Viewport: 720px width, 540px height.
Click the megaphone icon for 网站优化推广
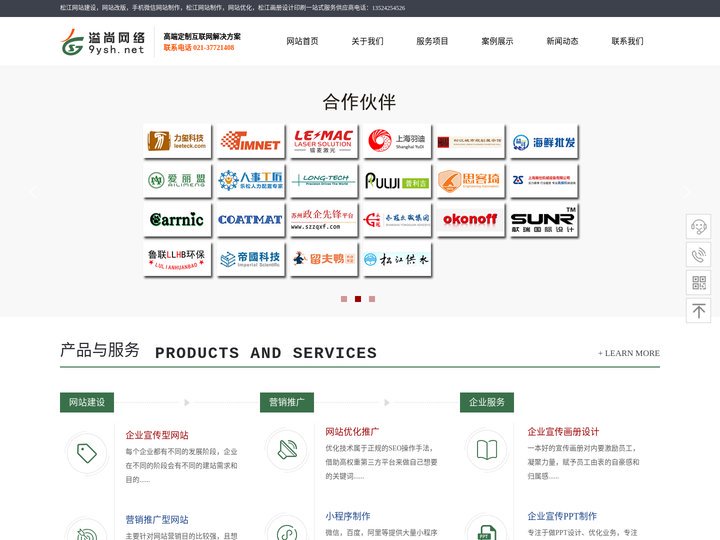(x=287, y=450)
